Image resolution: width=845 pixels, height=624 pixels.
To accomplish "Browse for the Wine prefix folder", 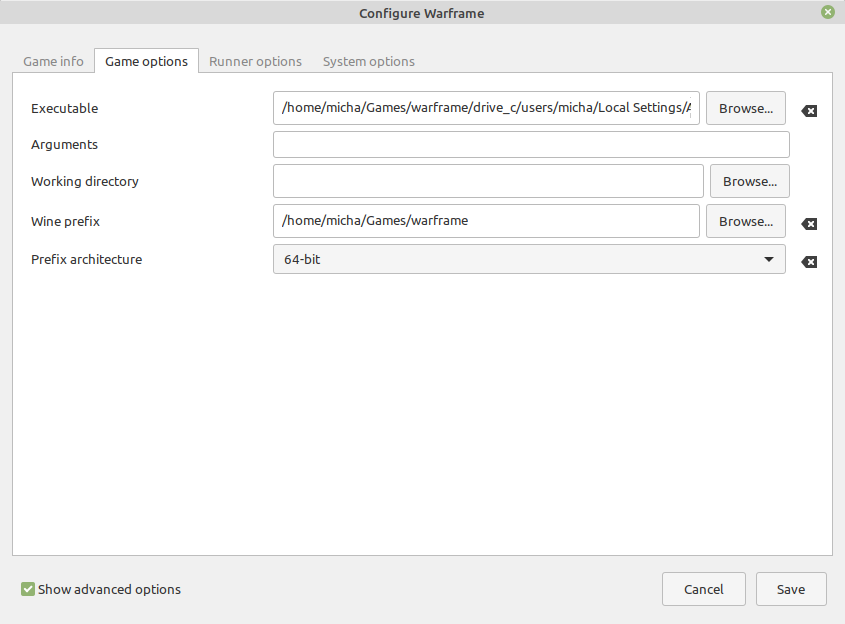I will (x=746, y=221).
